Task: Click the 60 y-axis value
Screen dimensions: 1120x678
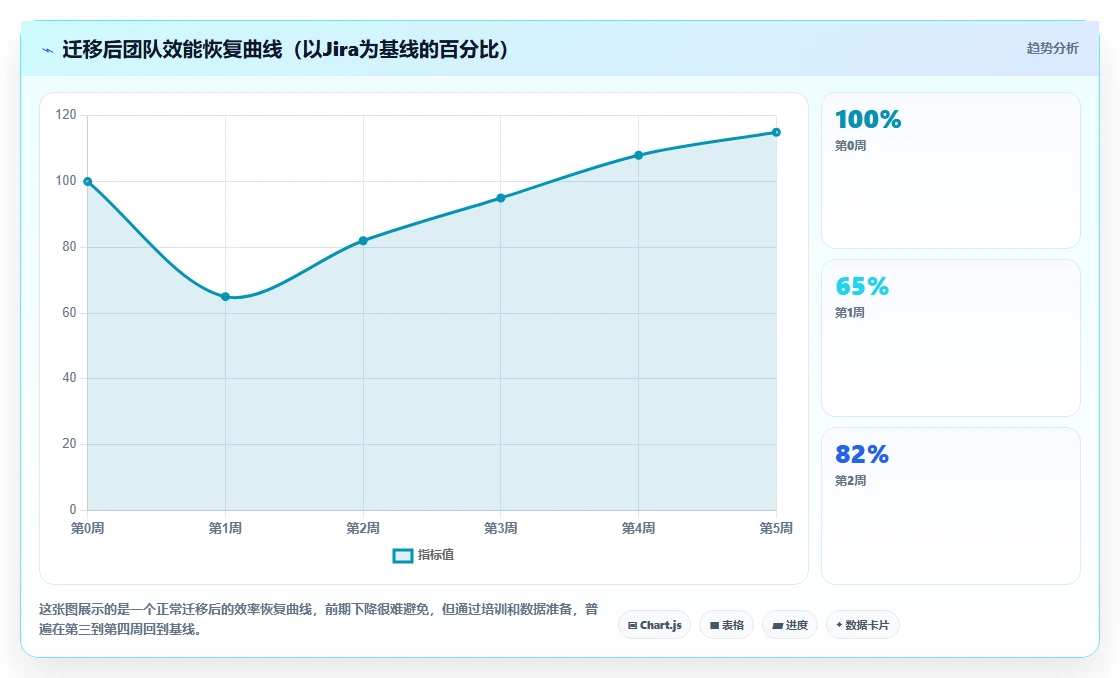Action: coord(69,312)
